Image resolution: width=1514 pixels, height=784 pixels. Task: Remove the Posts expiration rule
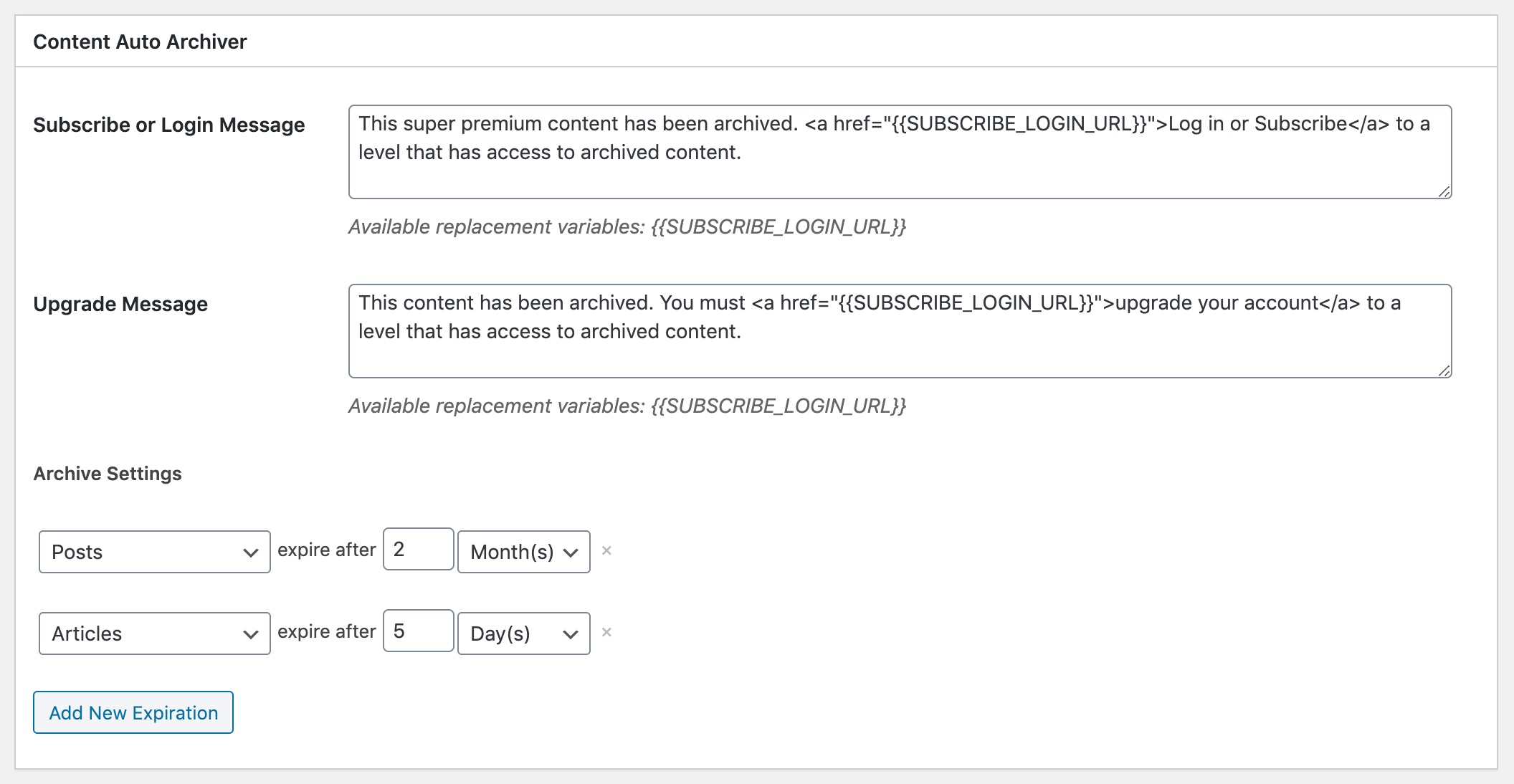pos(606,550)
